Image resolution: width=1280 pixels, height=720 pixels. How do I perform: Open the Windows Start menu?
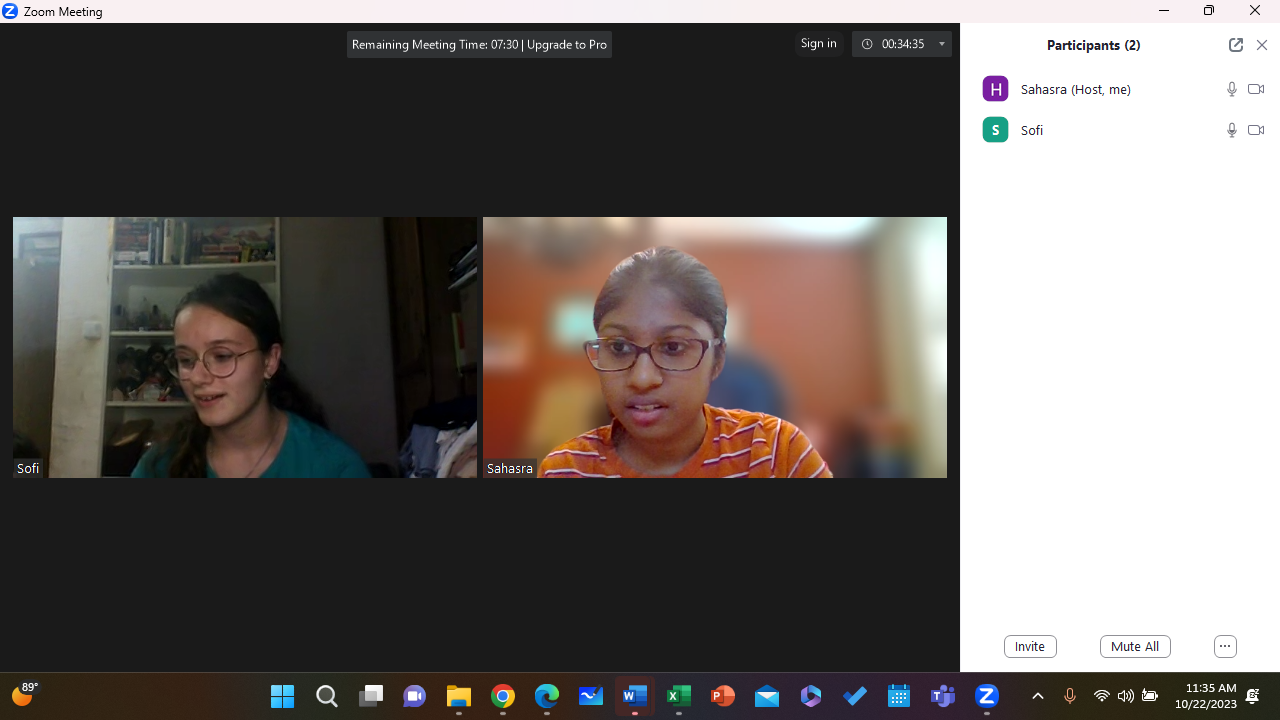[283, 696]
